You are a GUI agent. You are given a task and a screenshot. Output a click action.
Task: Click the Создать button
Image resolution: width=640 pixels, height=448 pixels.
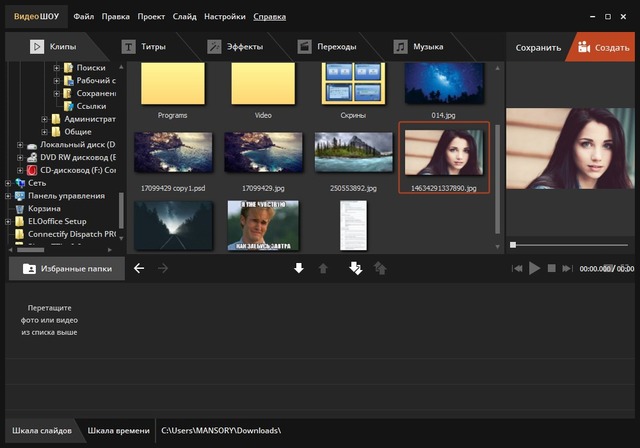[x=603, y=47]
